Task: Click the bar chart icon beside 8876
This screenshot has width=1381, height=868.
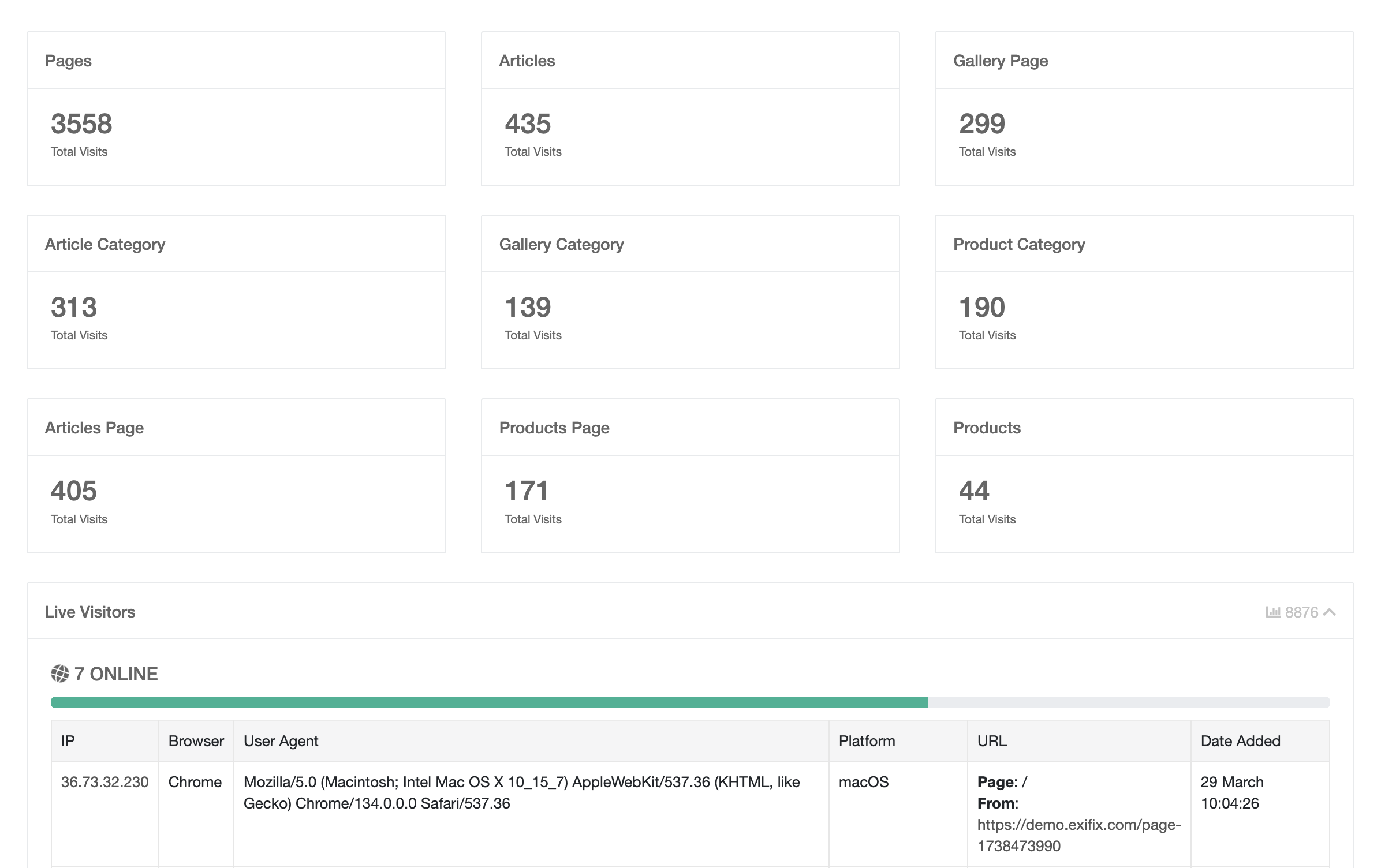Action: 1272,612
